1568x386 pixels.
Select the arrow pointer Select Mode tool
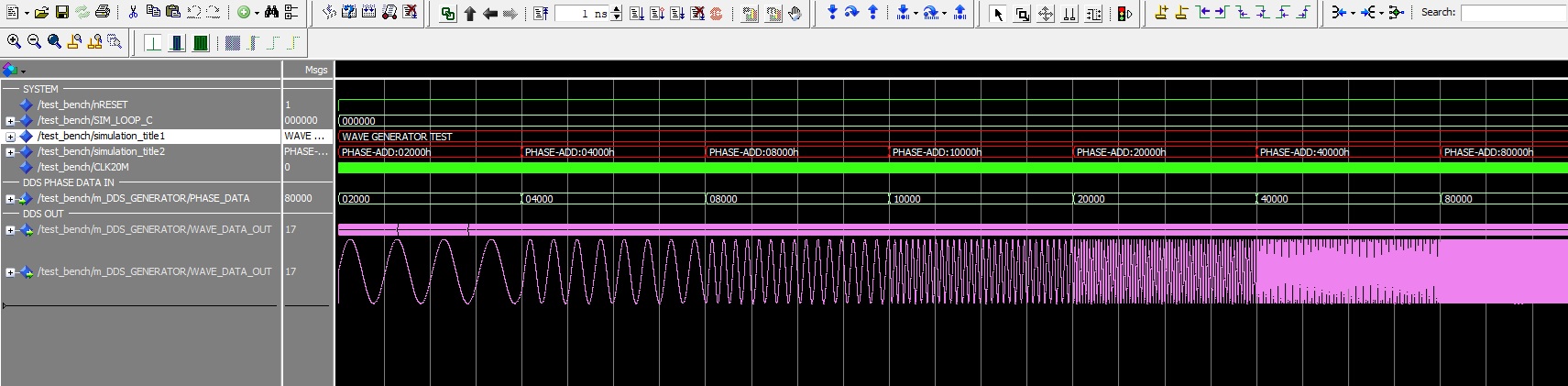[999, 14]
